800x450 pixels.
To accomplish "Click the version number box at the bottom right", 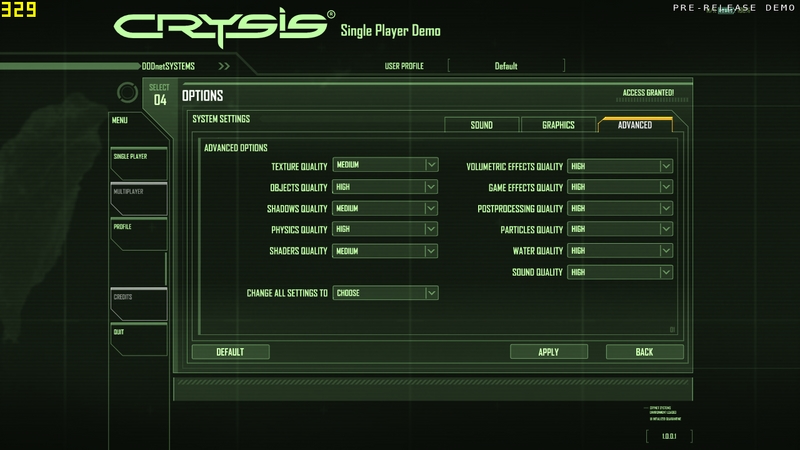I will 669,436.
